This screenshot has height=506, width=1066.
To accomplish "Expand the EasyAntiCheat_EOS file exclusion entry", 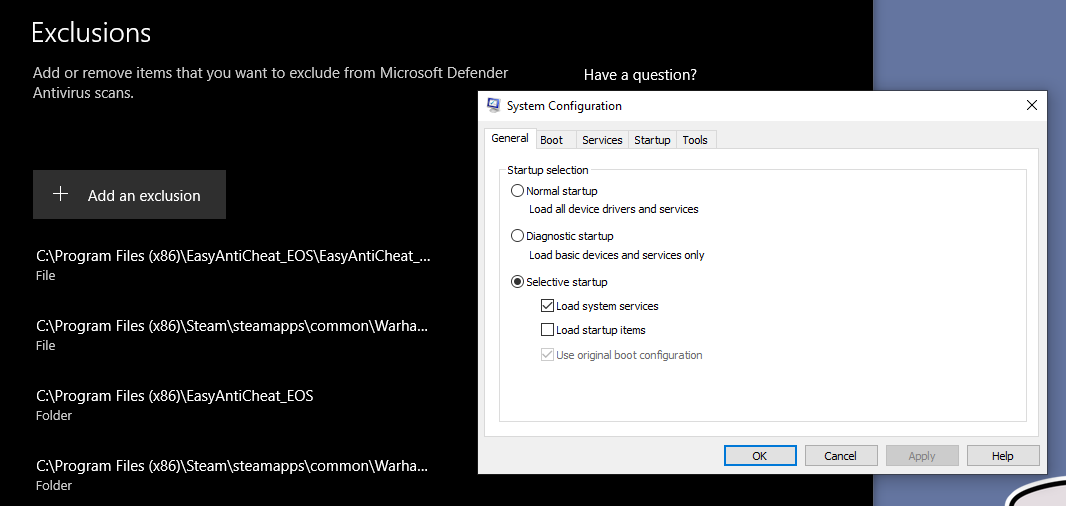I will tap(233, 264).
